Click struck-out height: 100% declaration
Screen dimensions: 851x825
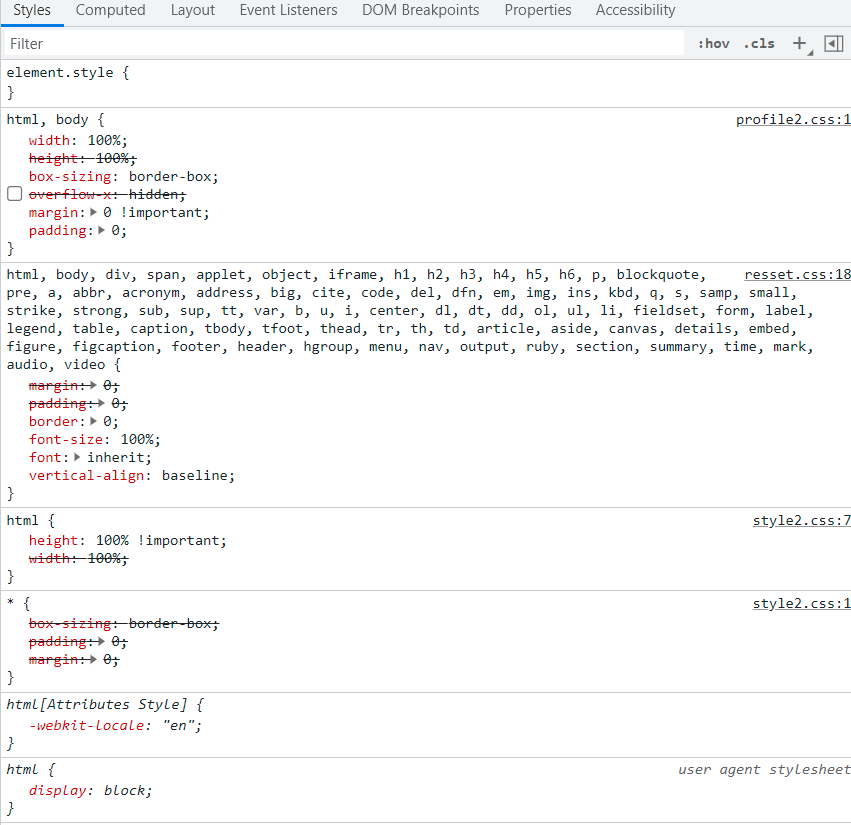click(82, 158)
